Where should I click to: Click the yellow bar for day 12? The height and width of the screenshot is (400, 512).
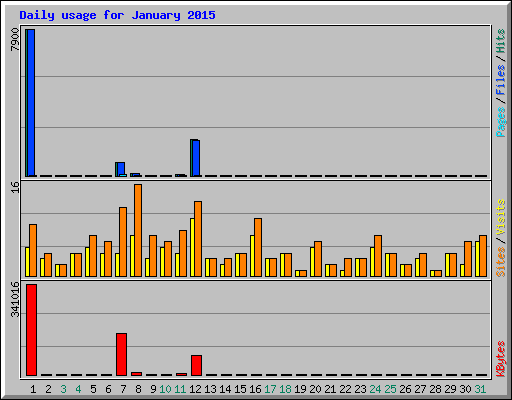[x=192, y=247]
